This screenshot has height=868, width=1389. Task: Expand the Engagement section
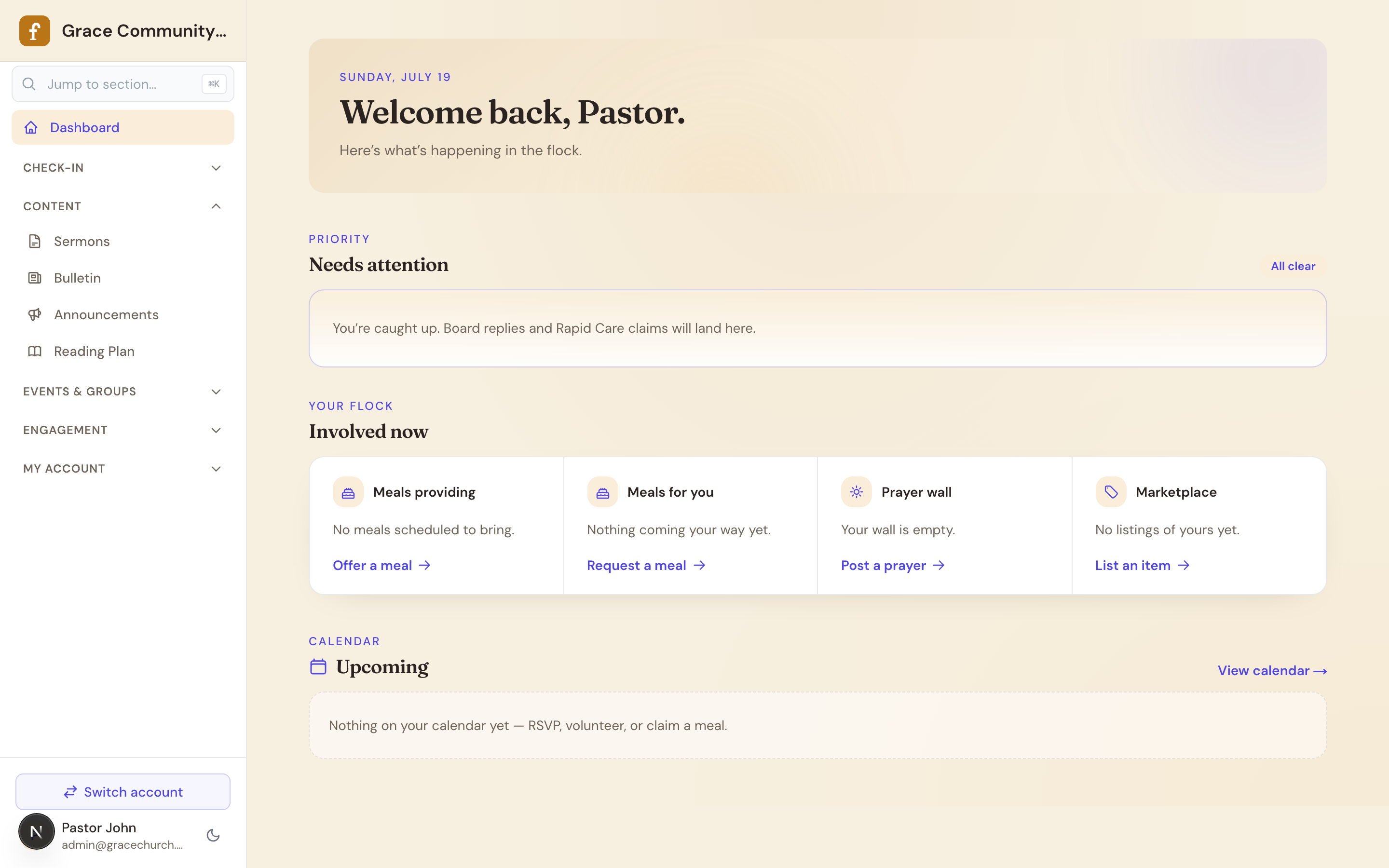pos(123,430)
